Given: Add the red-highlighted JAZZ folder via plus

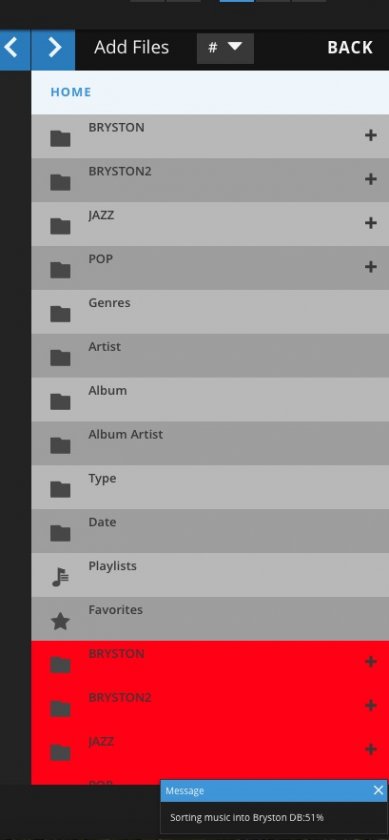Looking at the screenshot, I should point(370,749).
